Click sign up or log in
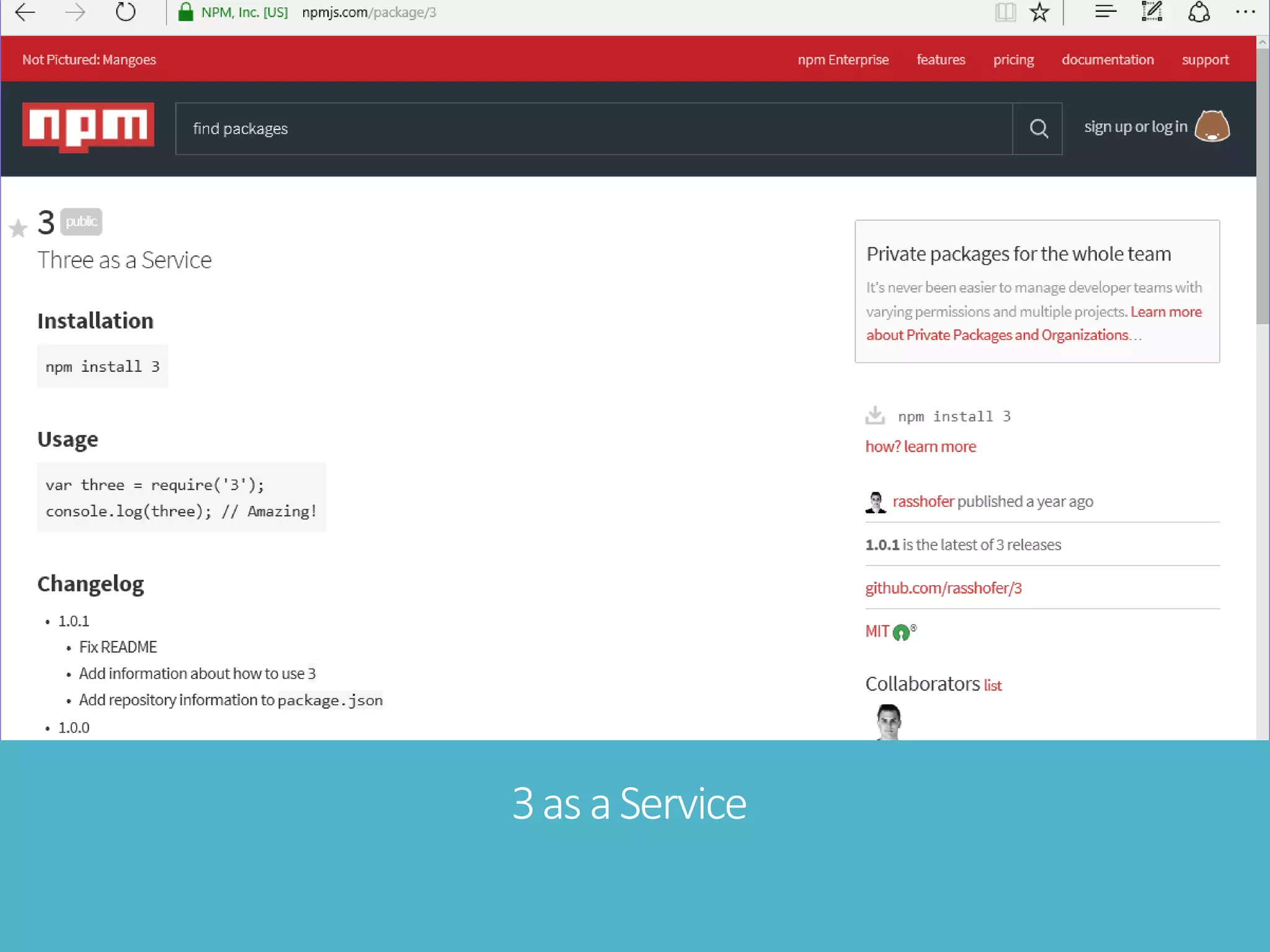This screenshot has height=952, width=1270. 1135,127
